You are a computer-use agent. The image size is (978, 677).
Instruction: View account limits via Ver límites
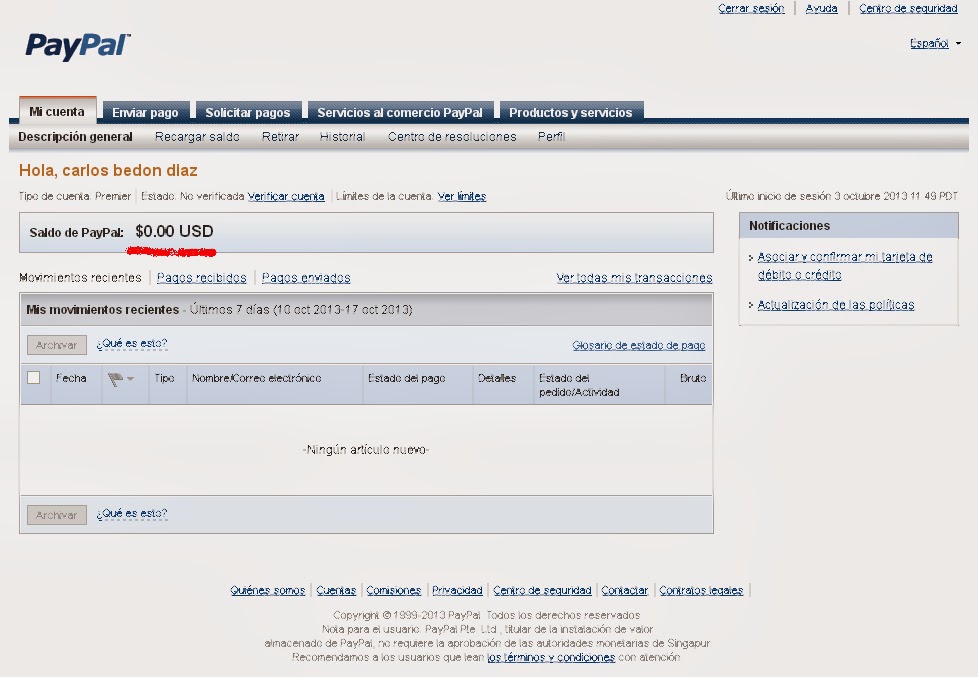[x=463, y=196]
